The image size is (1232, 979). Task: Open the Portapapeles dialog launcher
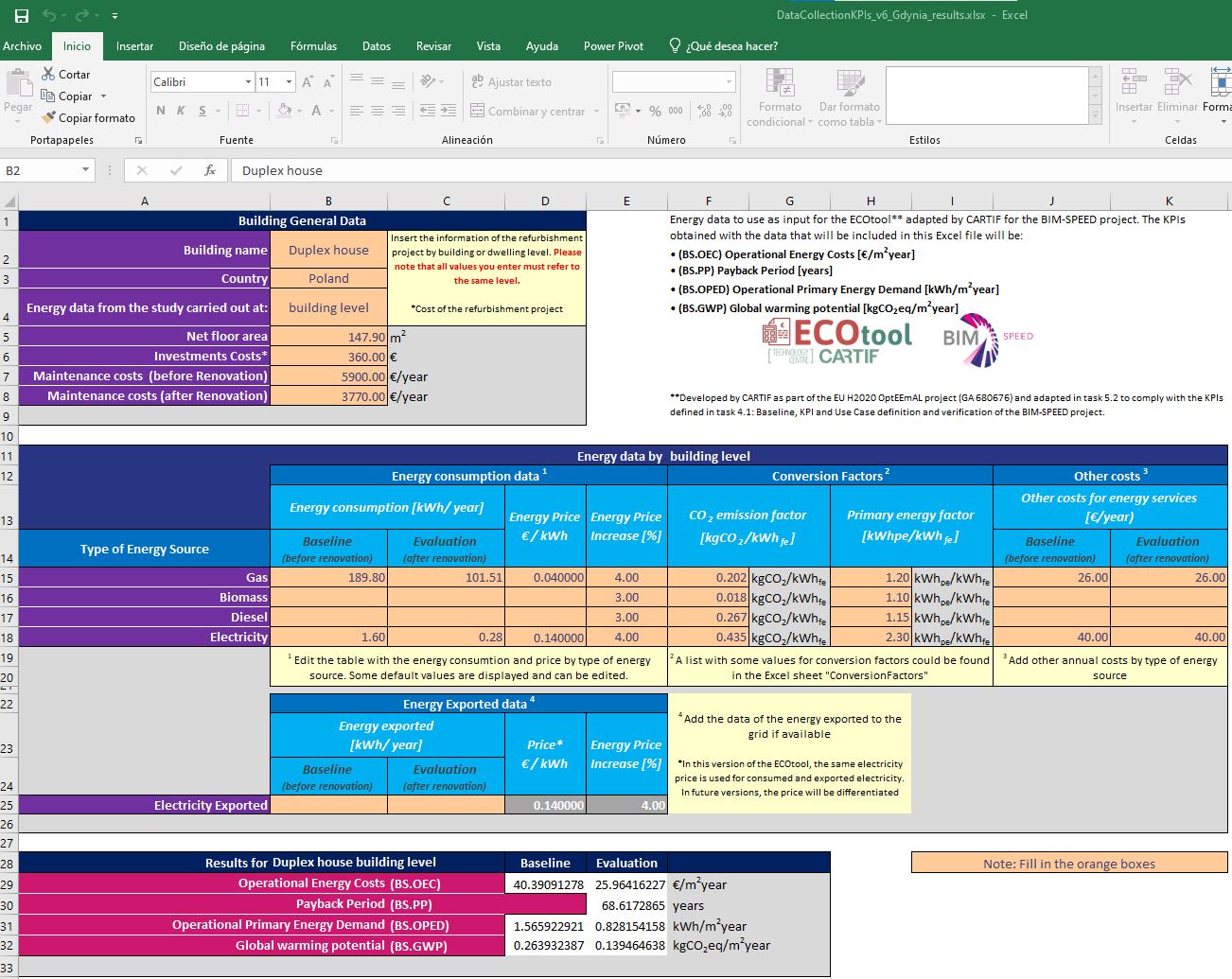tap(138, 140)
